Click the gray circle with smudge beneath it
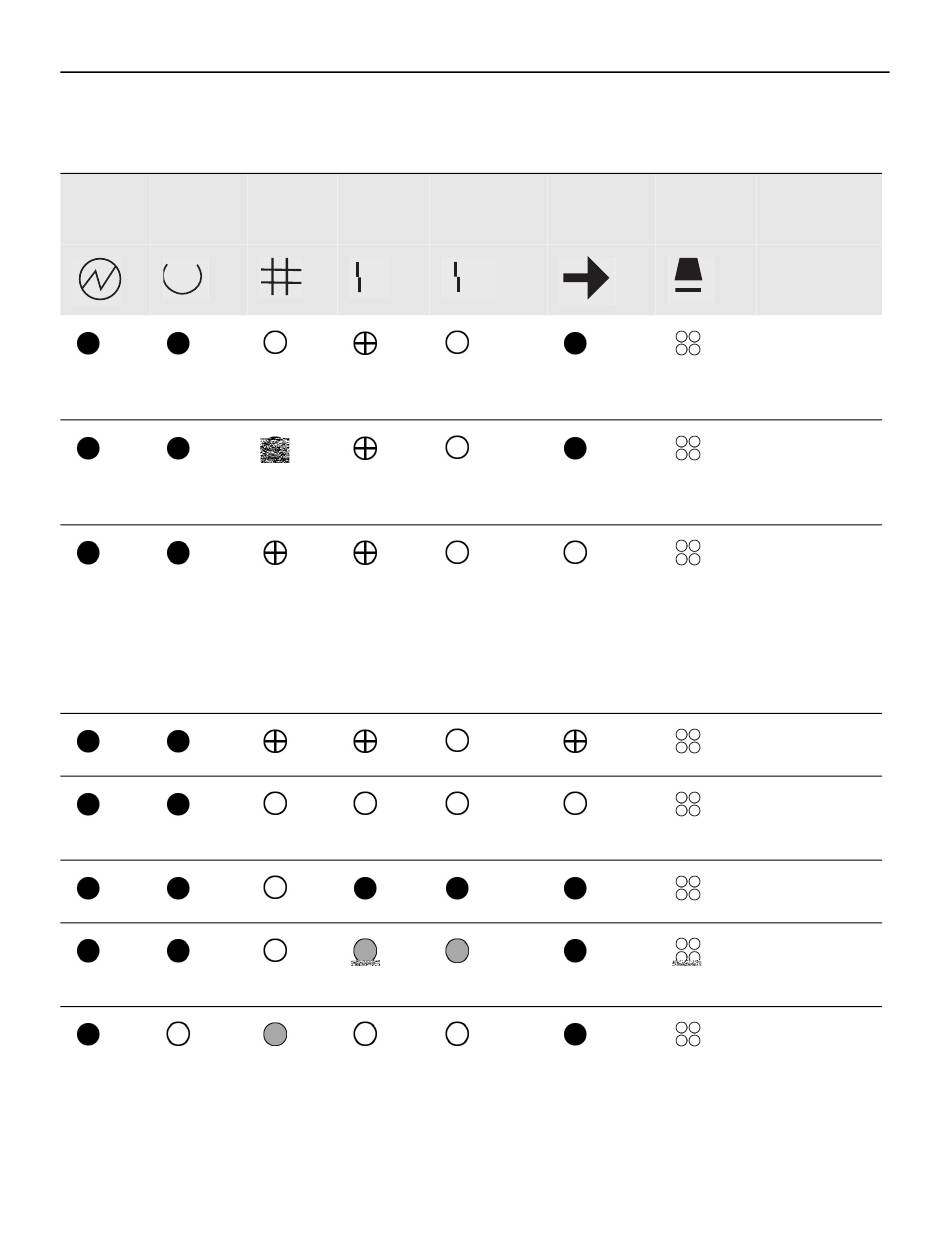This screenshot has width=950, height=1251. coord(365,950)
